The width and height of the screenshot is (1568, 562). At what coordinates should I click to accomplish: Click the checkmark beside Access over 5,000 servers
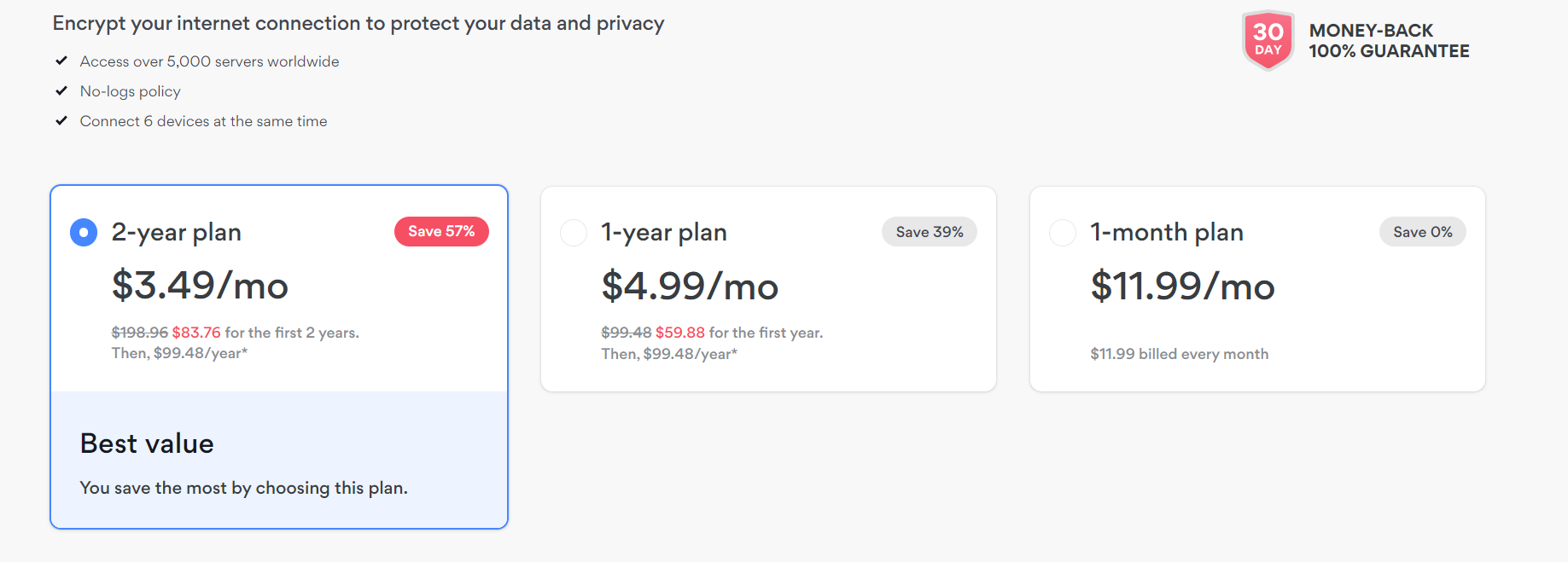tap(61, 61)
